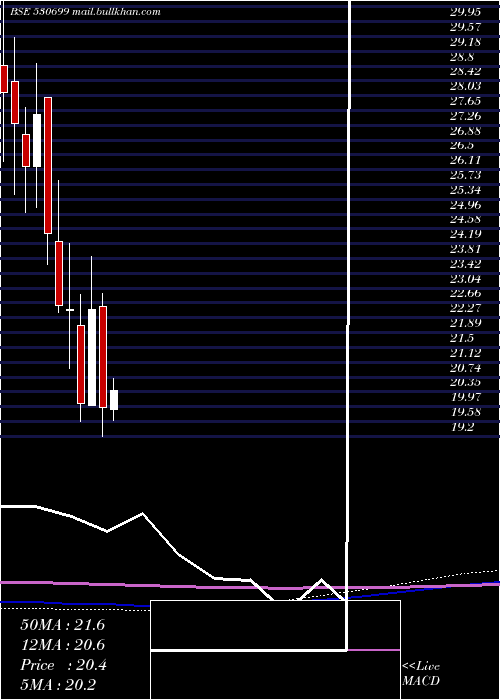Click the 23.04 price axis label
The image size is (500, 700).
point(465,279)
